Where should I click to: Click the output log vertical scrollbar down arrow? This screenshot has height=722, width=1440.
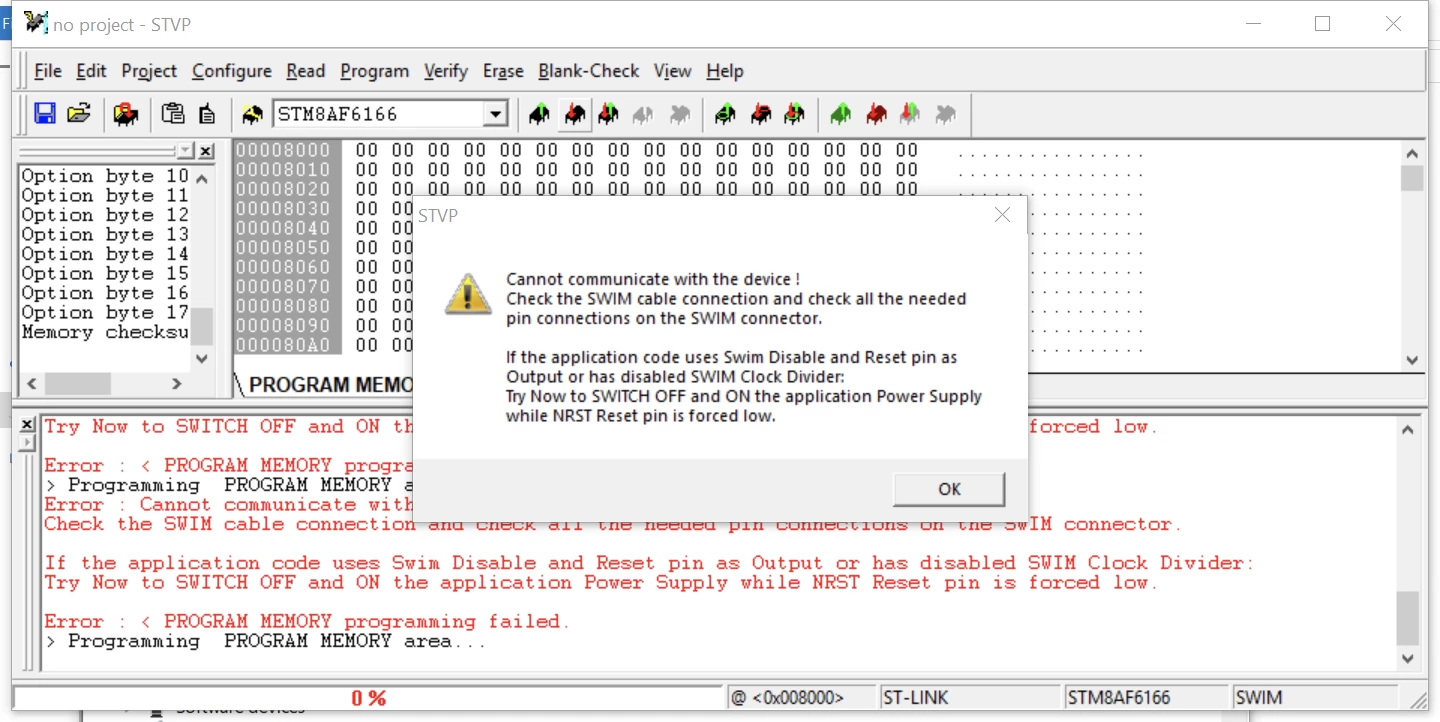pos(1407,658)
